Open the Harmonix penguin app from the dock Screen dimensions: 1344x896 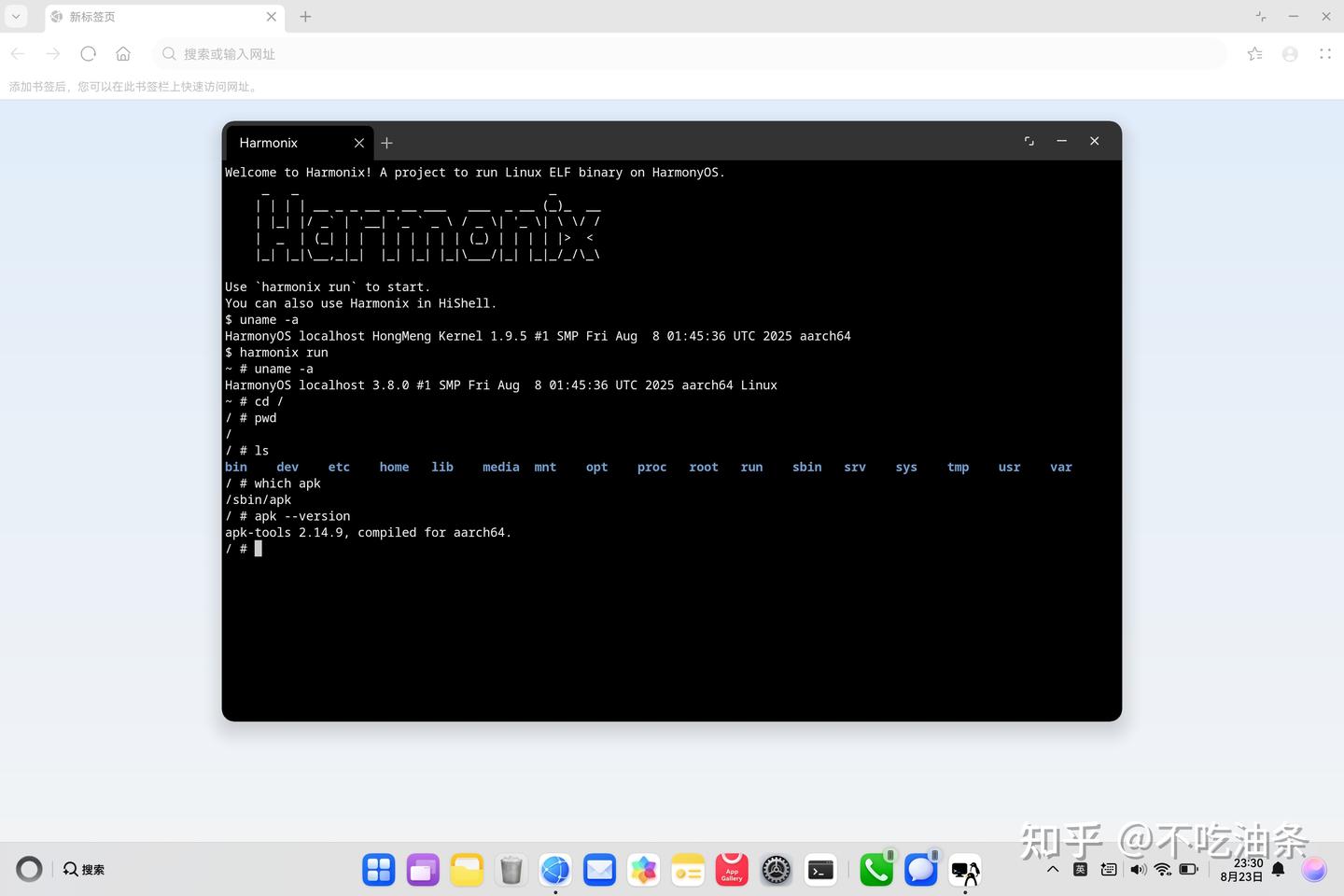point(964,869)
